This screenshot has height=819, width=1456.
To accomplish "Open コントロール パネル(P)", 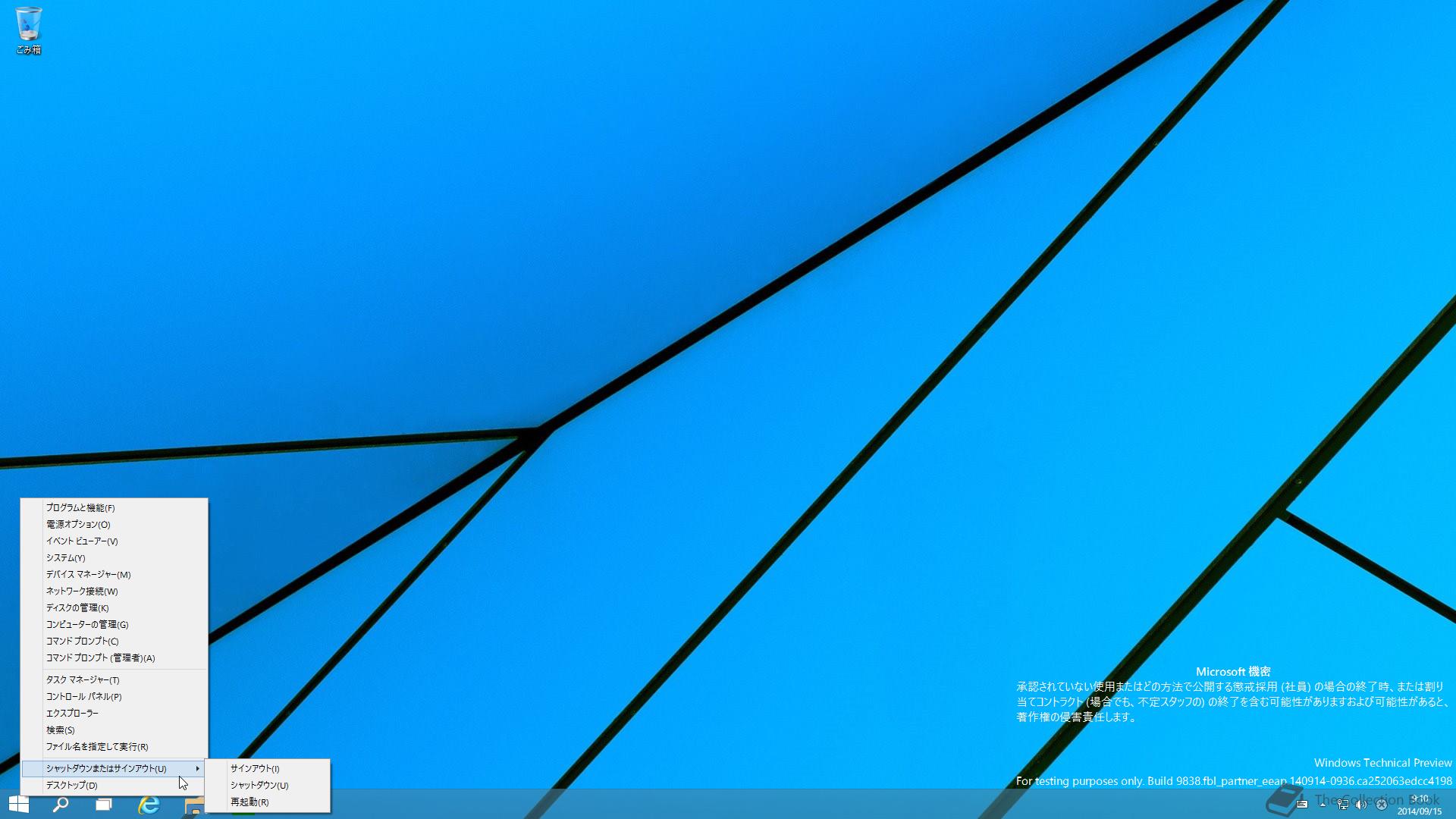I will (114, 697).
